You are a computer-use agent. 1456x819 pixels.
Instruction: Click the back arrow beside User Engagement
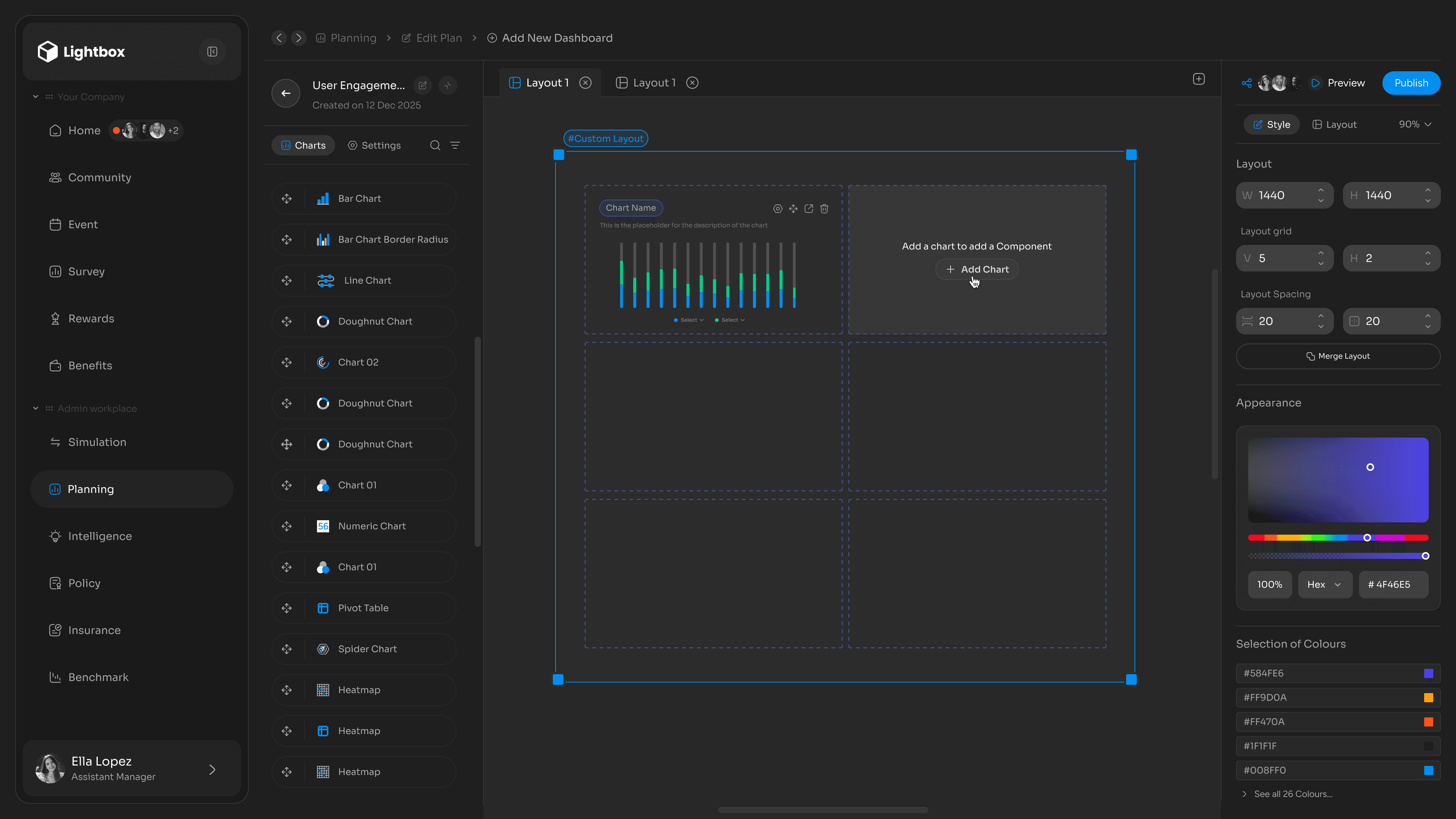pos(286,93)
